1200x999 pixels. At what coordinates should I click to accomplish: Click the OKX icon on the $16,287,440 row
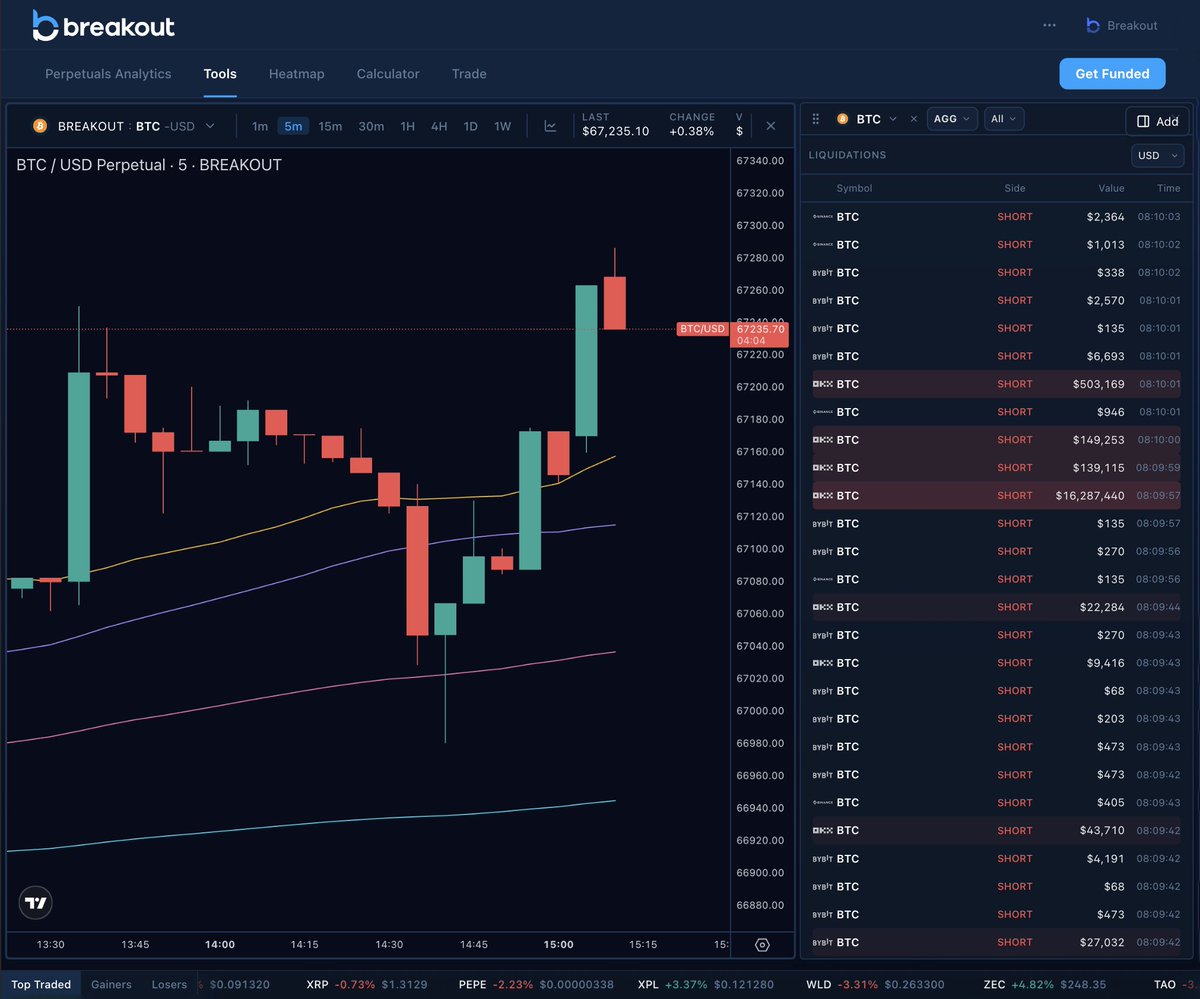(x=822, y=496)
